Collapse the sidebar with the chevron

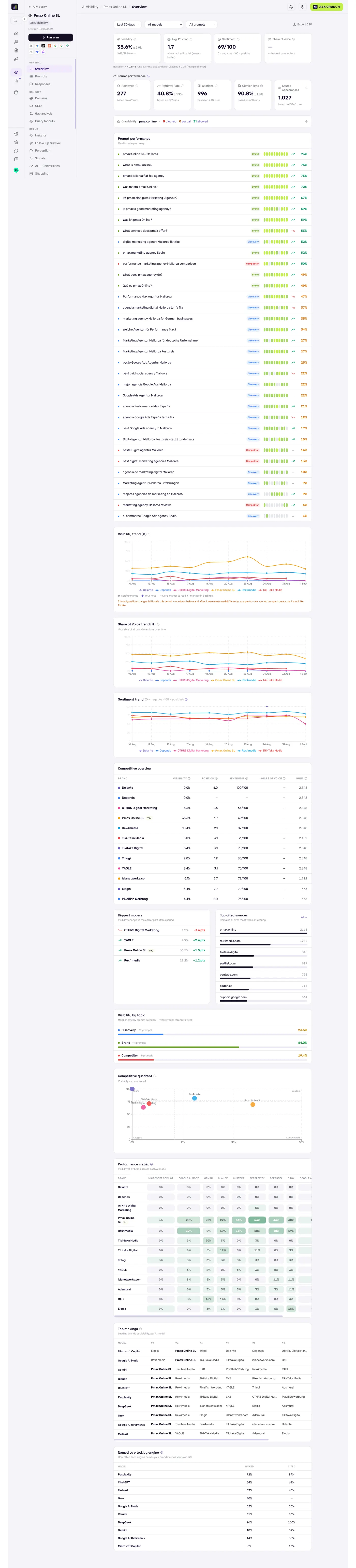[x=24, y=19]
